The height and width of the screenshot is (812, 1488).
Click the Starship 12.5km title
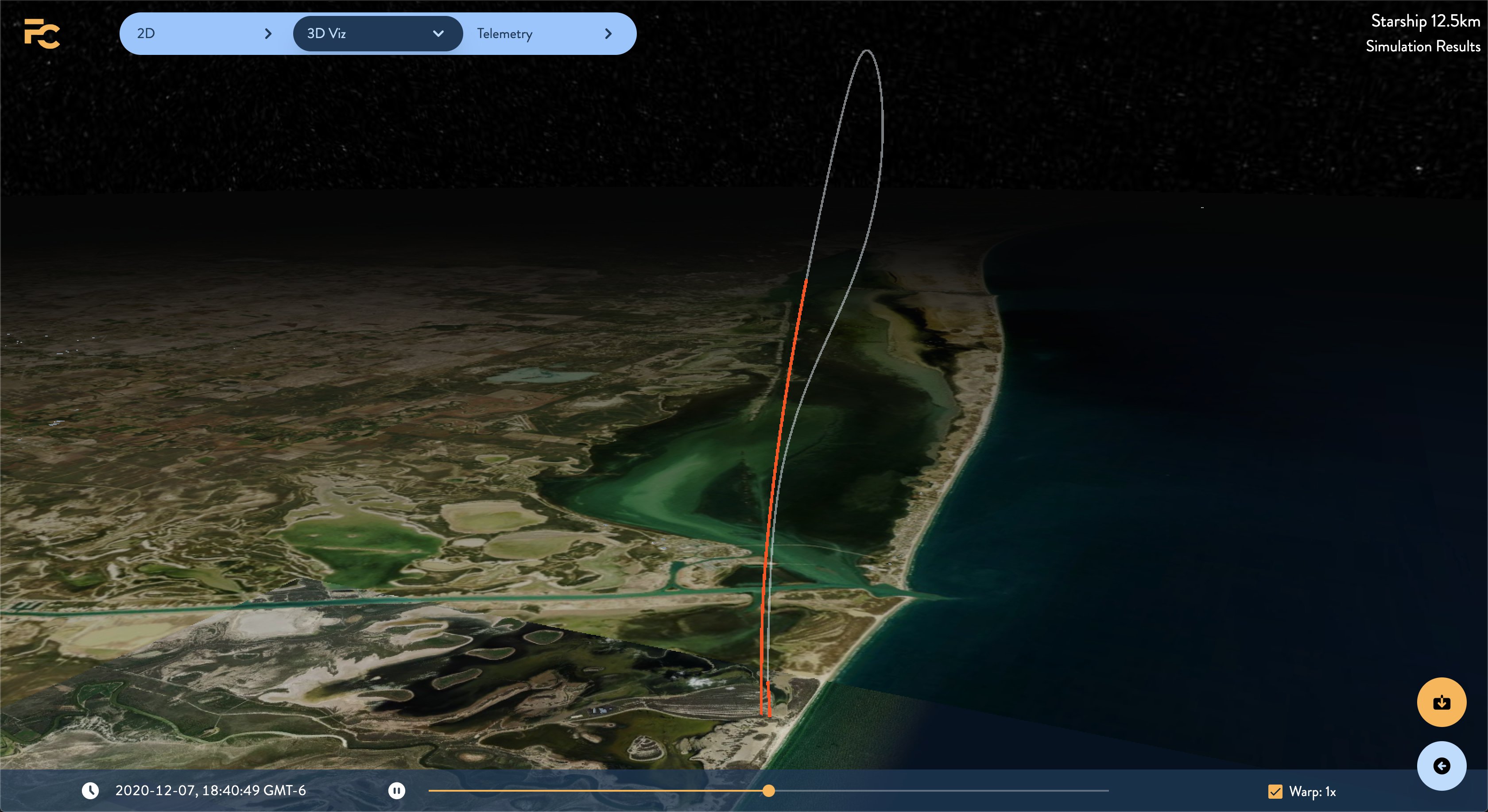pos(1425,21)
